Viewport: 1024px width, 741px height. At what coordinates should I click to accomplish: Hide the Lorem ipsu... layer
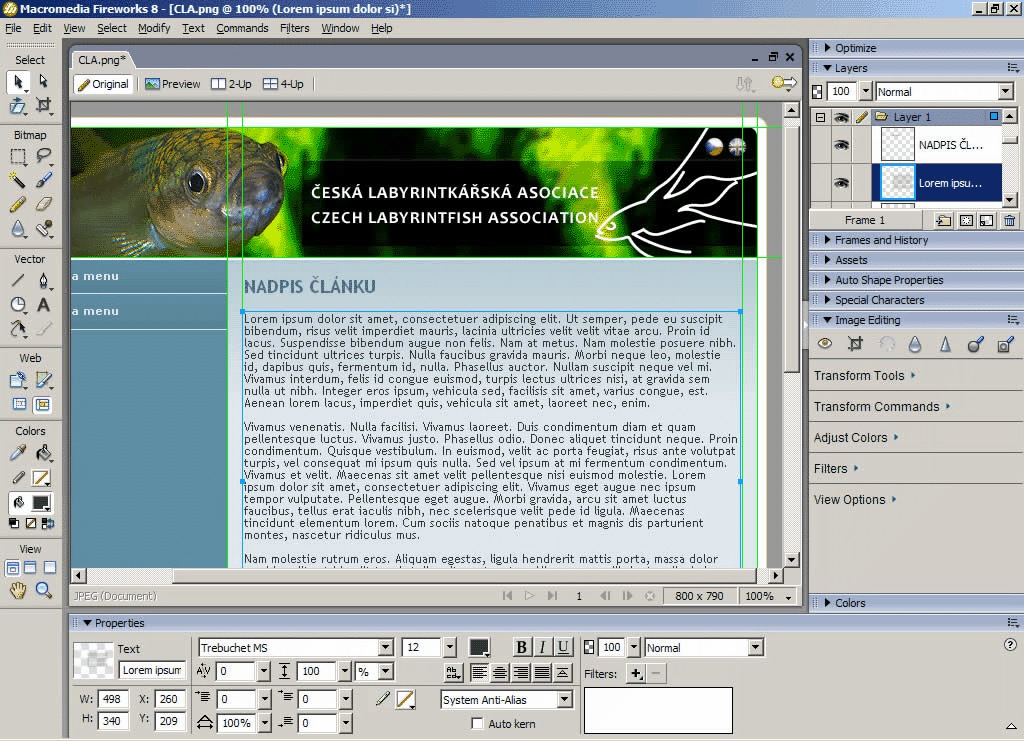(841, 183)
